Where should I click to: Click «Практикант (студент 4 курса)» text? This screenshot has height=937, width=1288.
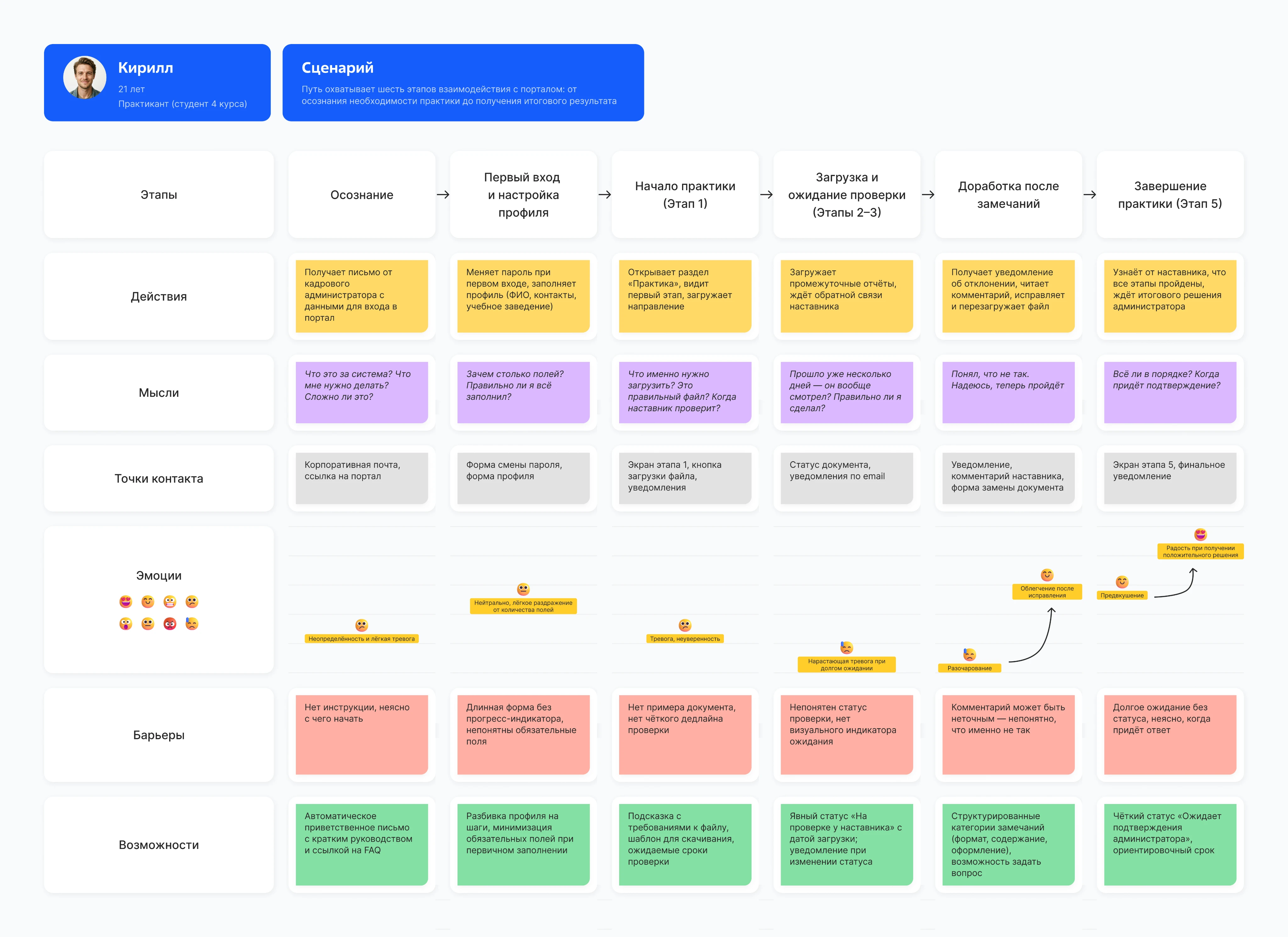tap(182, 104)
